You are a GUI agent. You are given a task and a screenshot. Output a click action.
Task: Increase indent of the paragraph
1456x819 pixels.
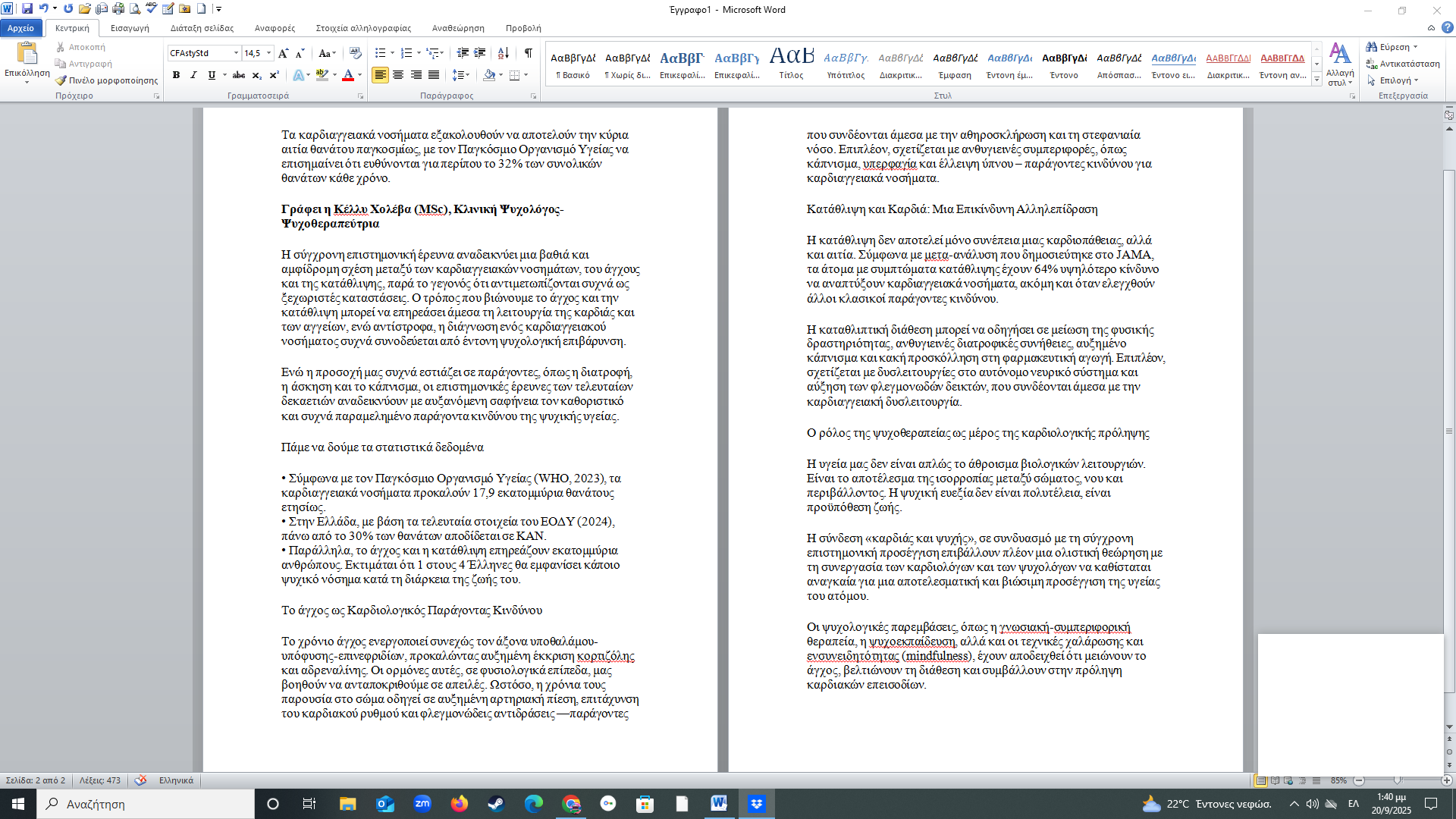[479, 53]
